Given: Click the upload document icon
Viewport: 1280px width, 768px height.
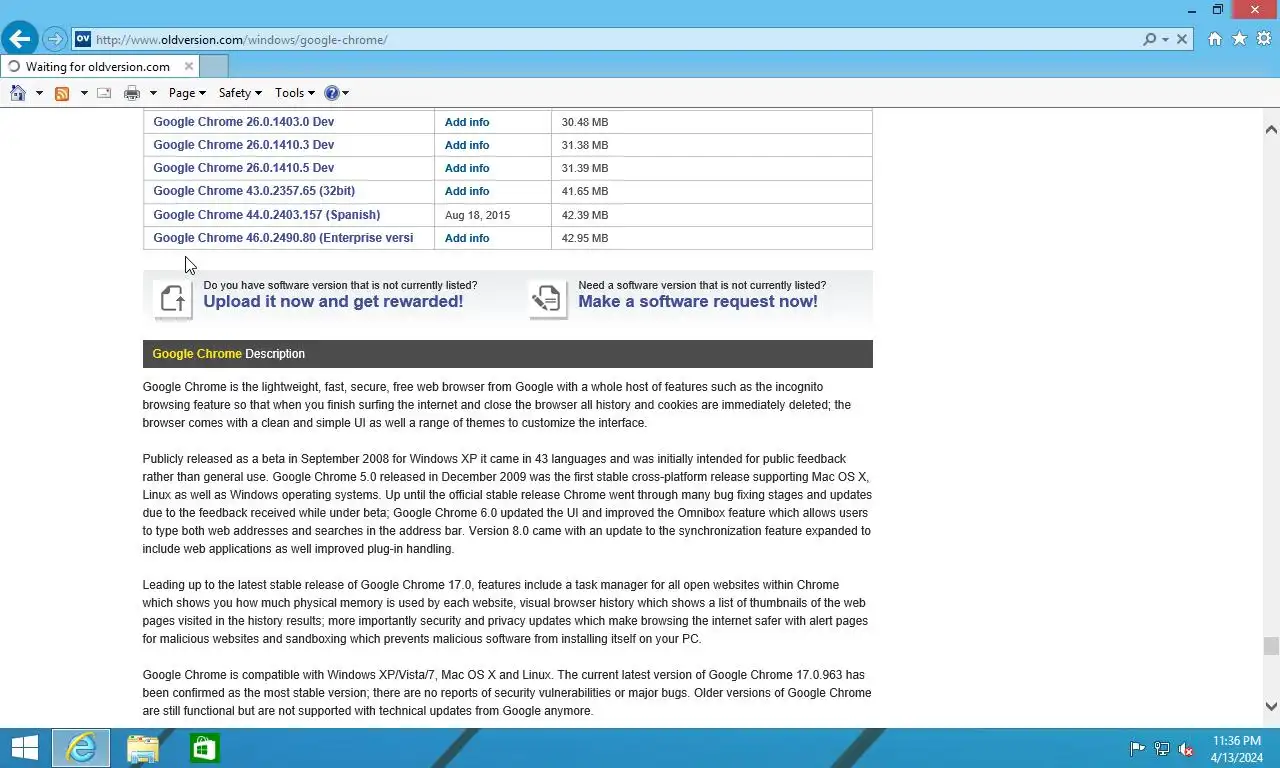Looking at the screenshot, I should tap(174, 299).
